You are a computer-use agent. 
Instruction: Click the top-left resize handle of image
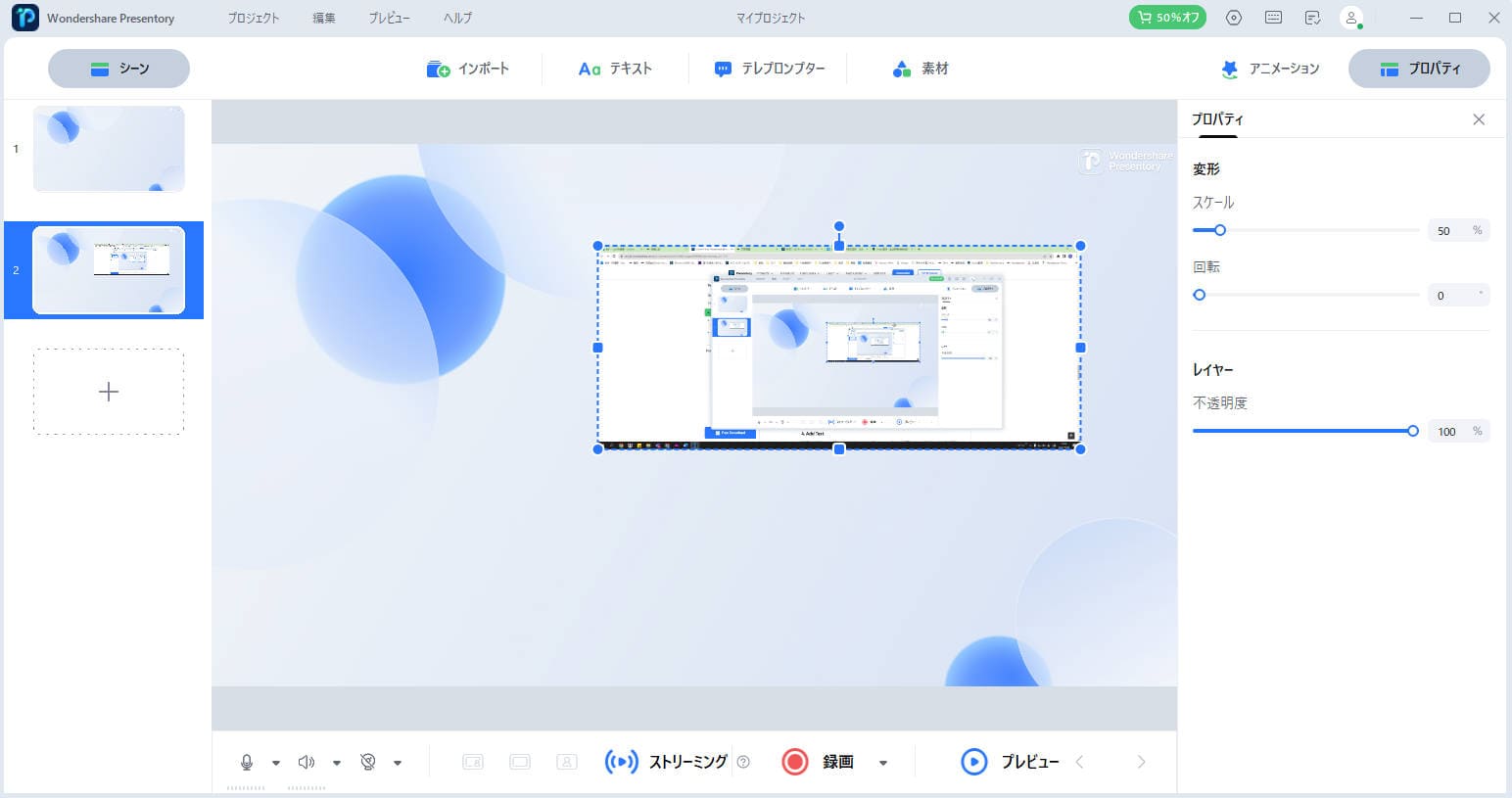(598, 246)
